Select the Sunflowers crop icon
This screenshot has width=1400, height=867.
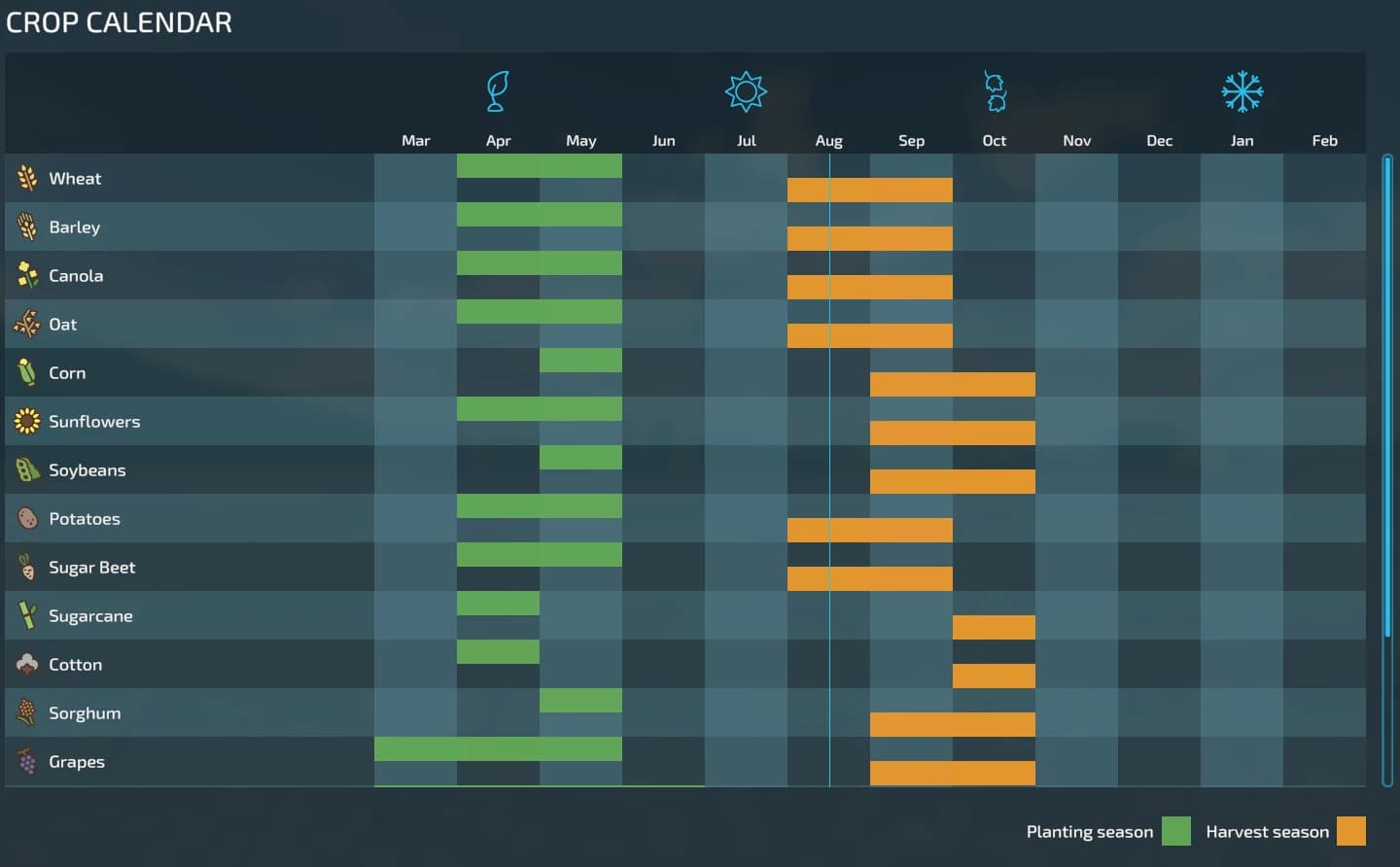[x=27, y=421]
